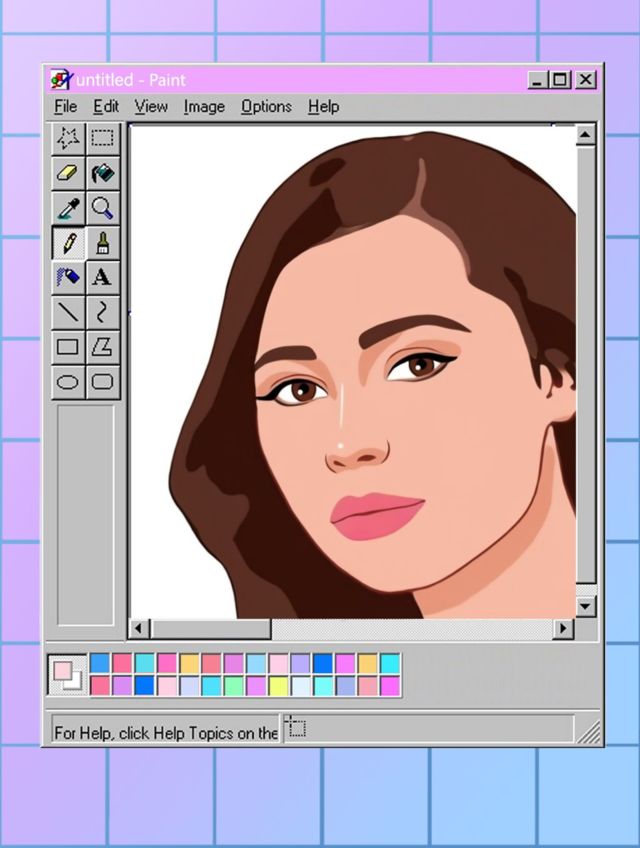Viewport: 640px width, 848px height.
Task: Activate the Pick Color eyedropper
Action: [68, 208]
